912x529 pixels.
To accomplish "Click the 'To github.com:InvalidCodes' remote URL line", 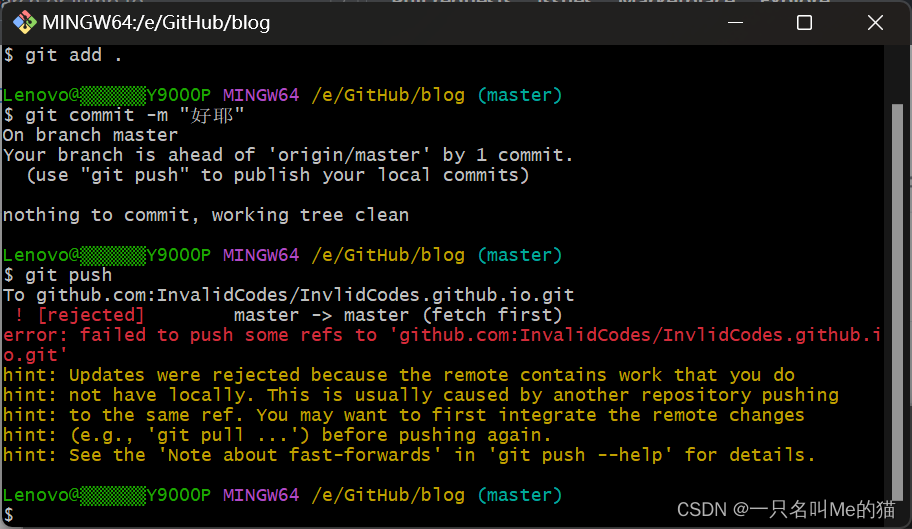I will coord(288,295).
